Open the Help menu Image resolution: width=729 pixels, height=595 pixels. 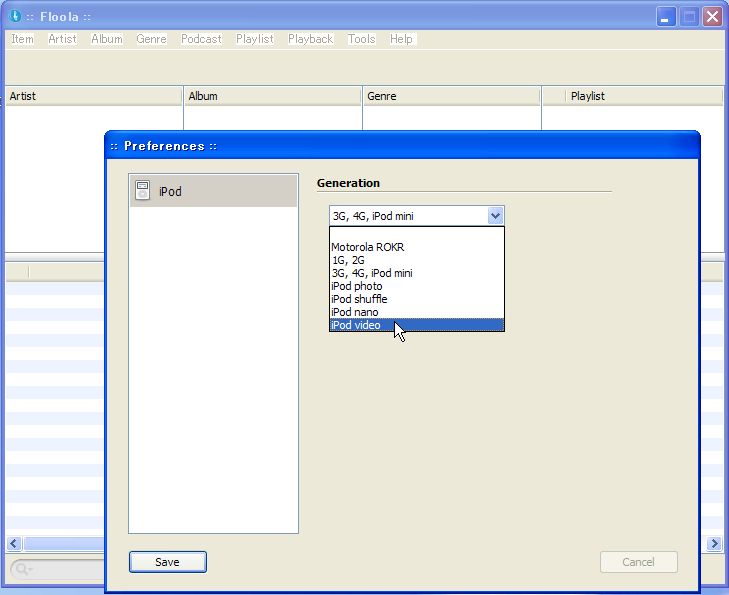coord(401,39)
